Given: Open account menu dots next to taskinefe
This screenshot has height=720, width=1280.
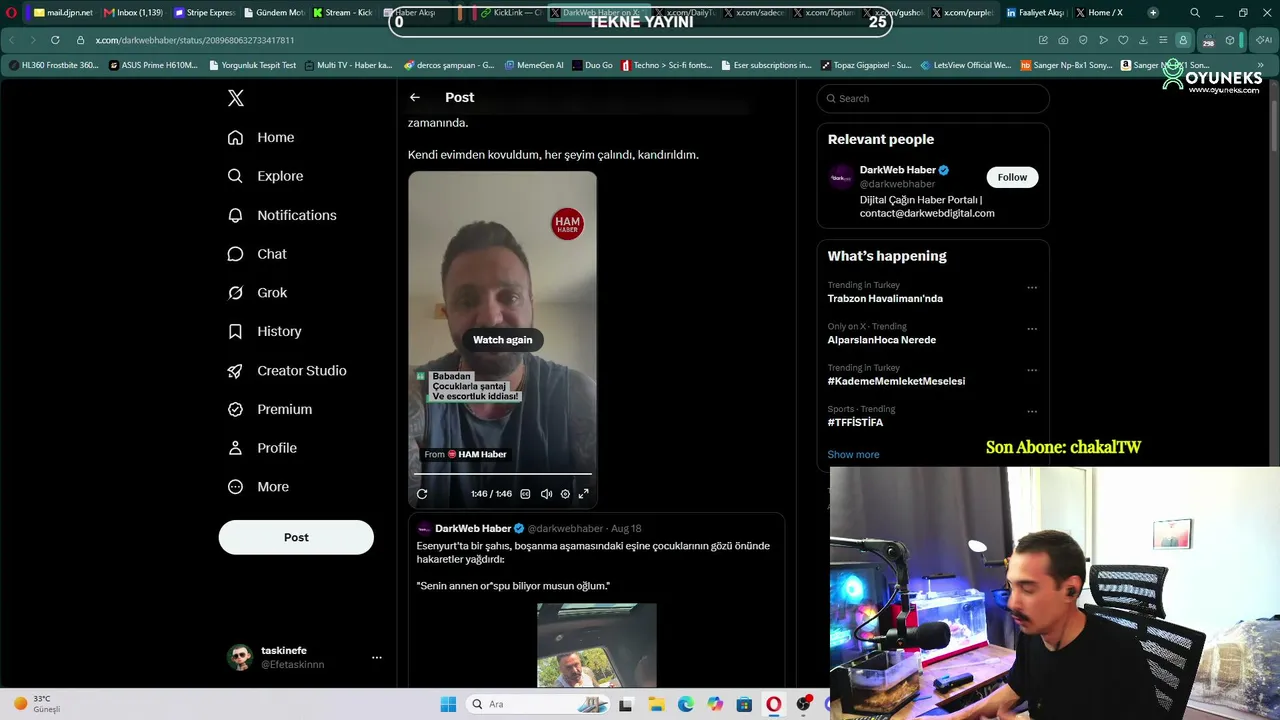Looking at the screenshot, I should [377, 657].
